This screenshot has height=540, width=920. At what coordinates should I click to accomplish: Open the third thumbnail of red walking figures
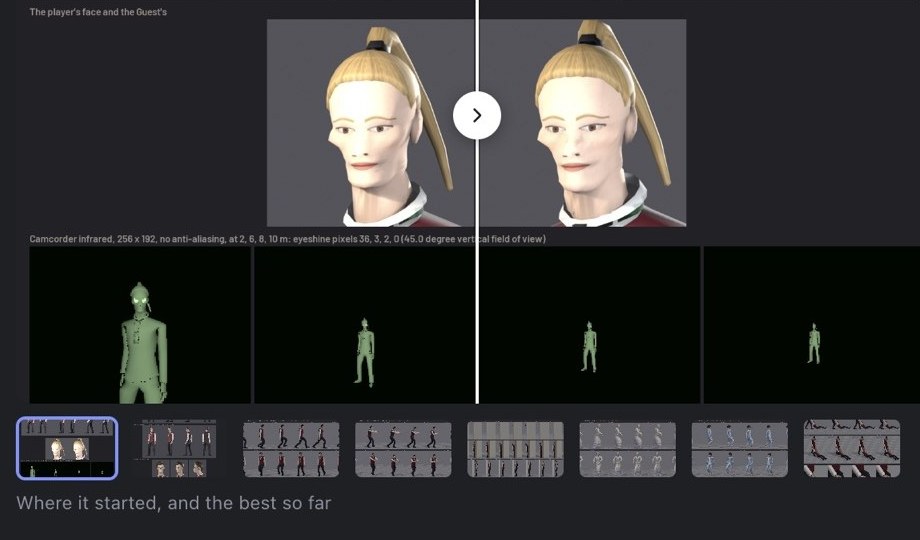click(x=291, y=448)
